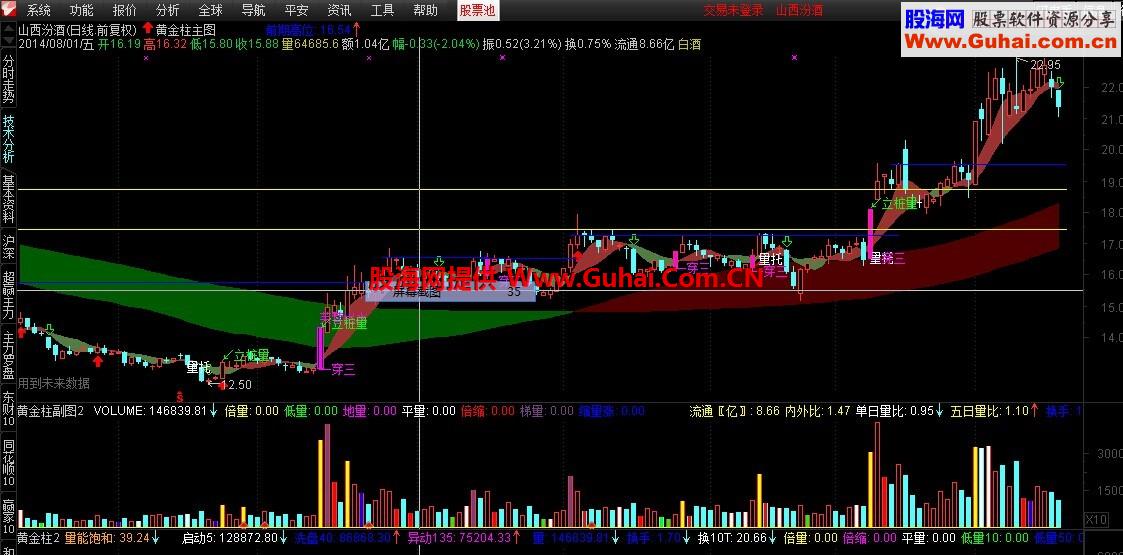Click the red arrow after 异动135 value
Image resolution: width=1123 pixels, height=555 pixels.
pyautogui.click(x=516, y=537)
